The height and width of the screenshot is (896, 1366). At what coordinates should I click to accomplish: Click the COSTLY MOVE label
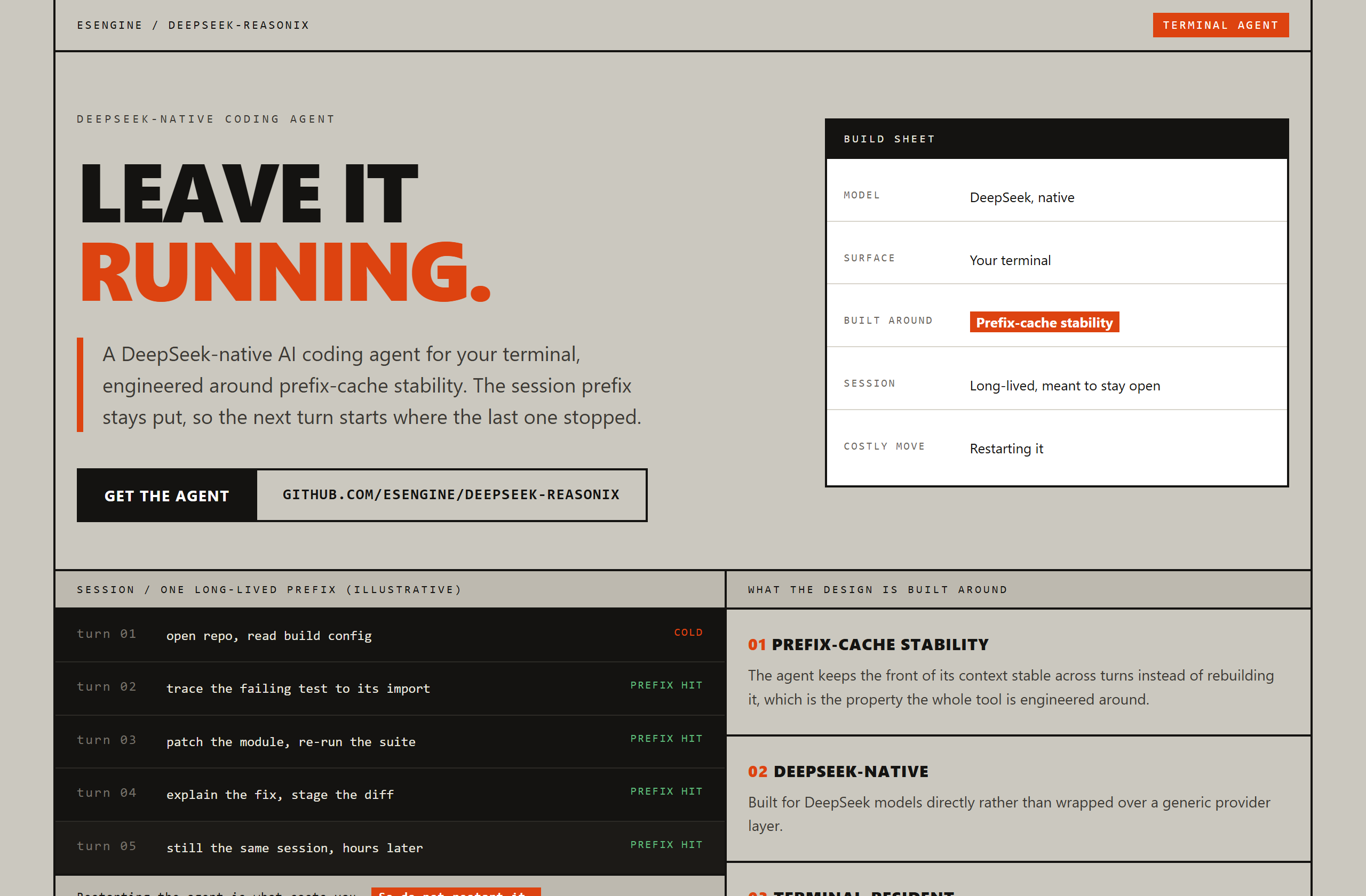tap(884, 446)
